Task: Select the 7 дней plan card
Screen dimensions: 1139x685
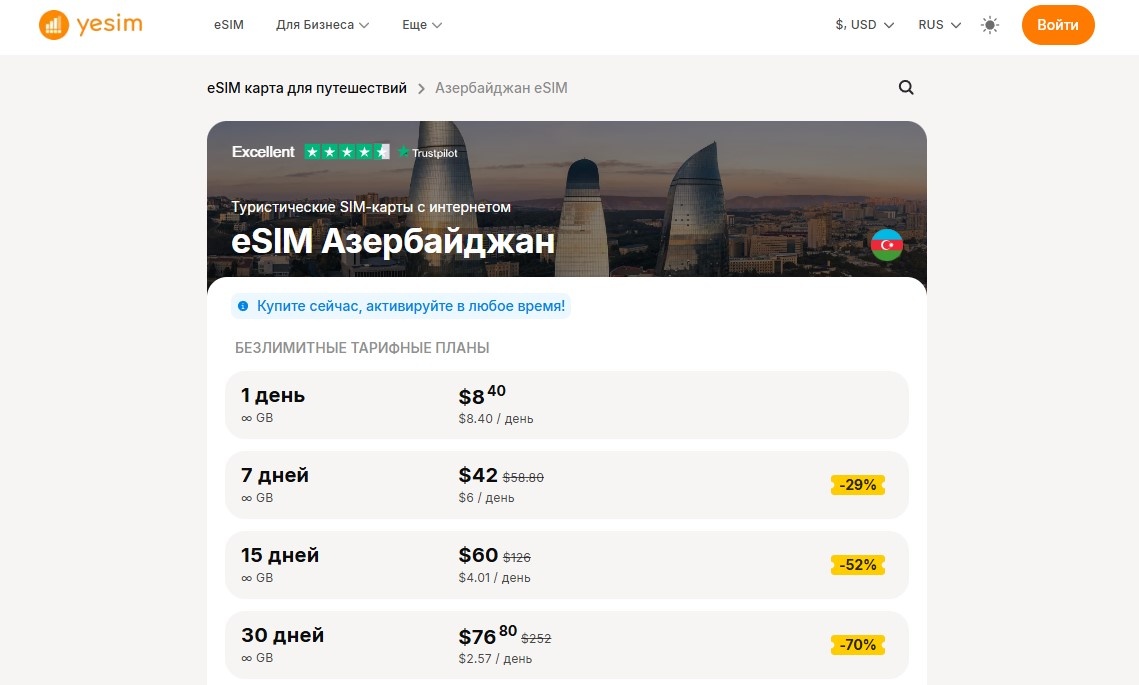Action: point(567,485)
